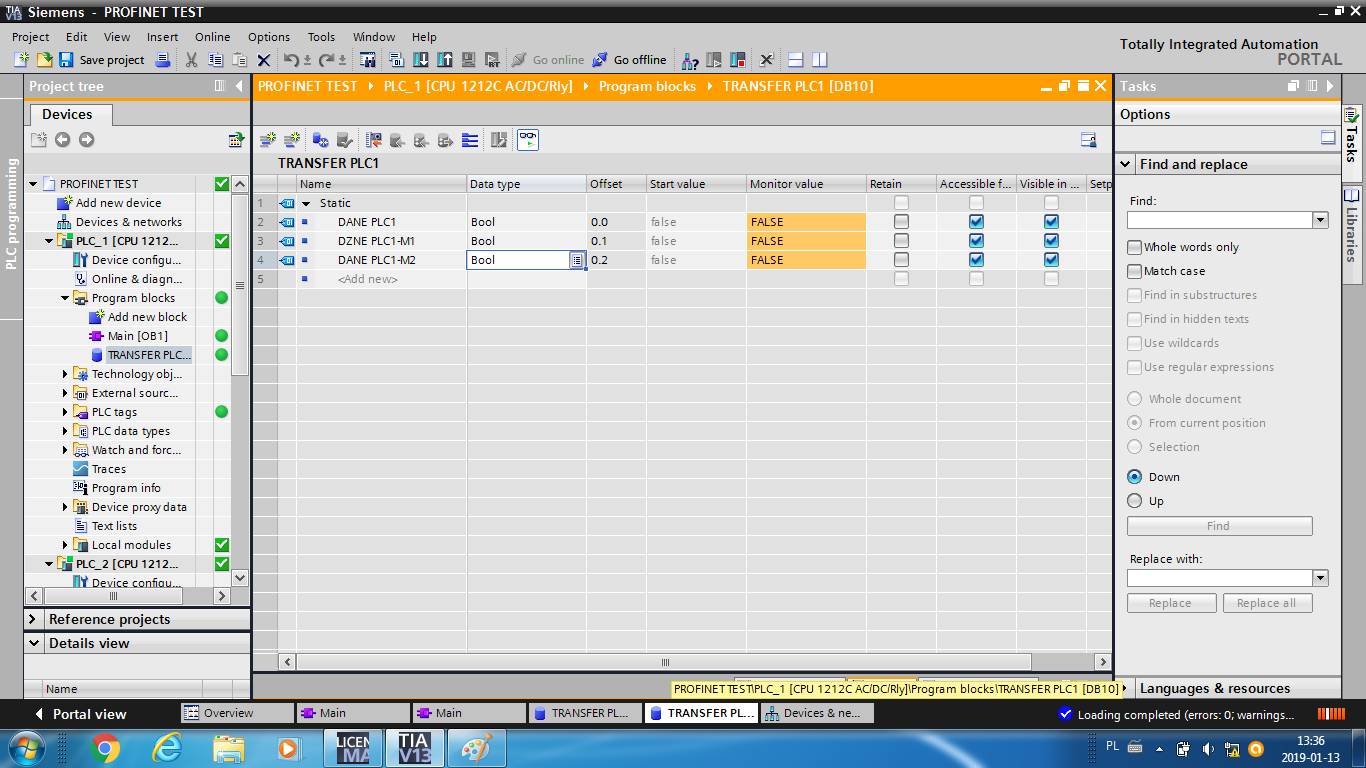This screenshot has height=768, width=1366.
Task: Switch to the Overview editor tab
Action: pos(237,713)
